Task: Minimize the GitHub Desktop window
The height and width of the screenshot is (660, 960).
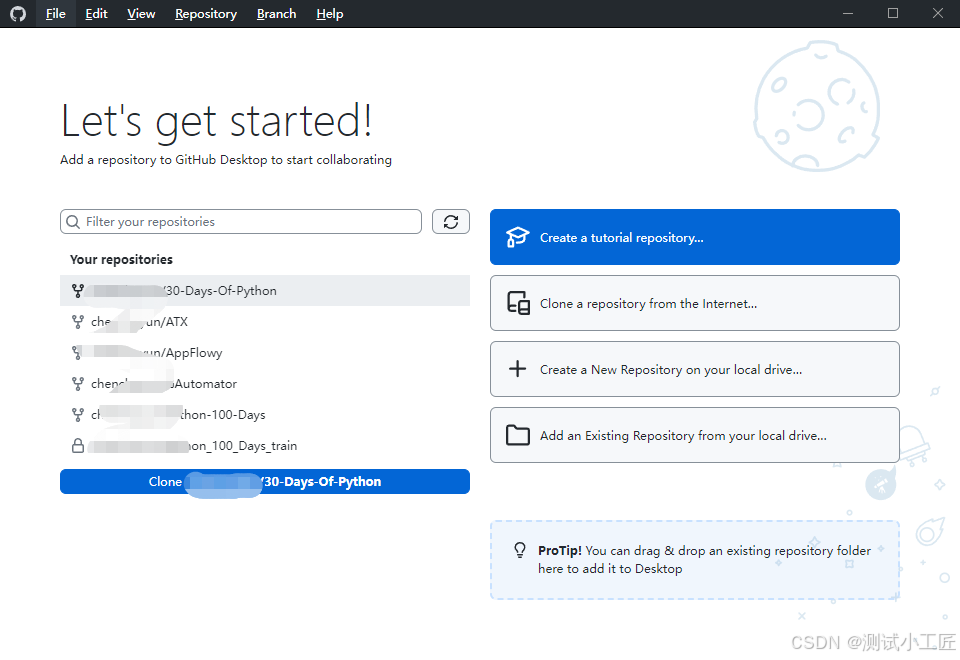Action: tap(848, 13)
